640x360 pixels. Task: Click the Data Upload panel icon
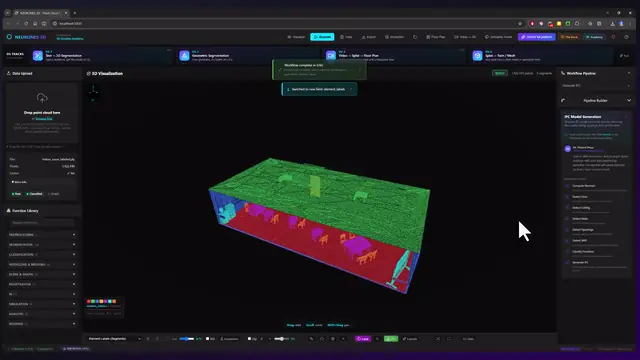click(x=8, y=73)
